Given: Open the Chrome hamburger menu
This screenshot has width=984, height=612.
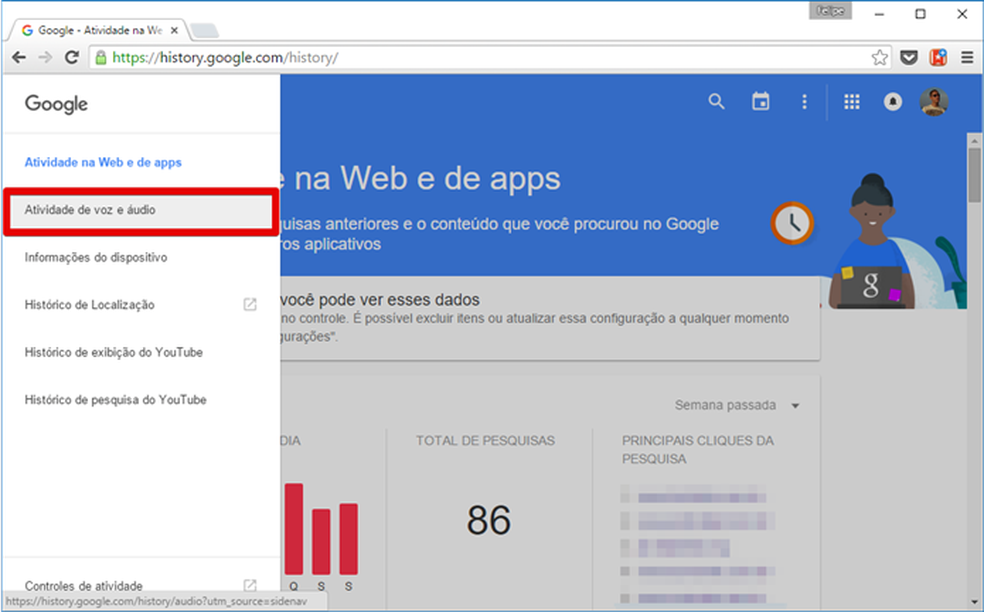Looking at the screenshot, I should click(967, 58).
